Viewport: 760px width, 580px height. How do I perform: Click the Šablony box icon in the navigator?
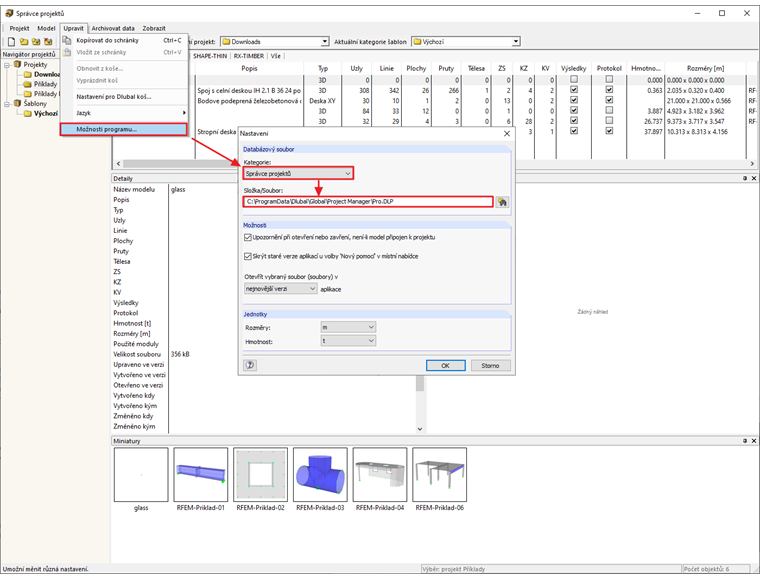[x=17, y=103]
